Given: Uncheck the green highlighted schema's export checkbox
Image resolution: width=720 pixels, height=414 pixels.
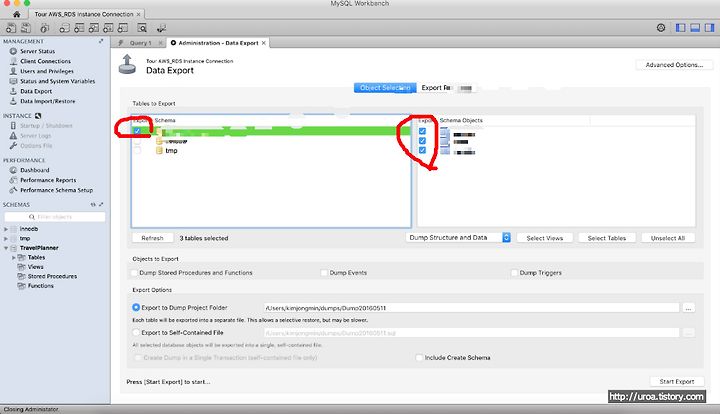Looking at the screenshot, I should 137,131.
